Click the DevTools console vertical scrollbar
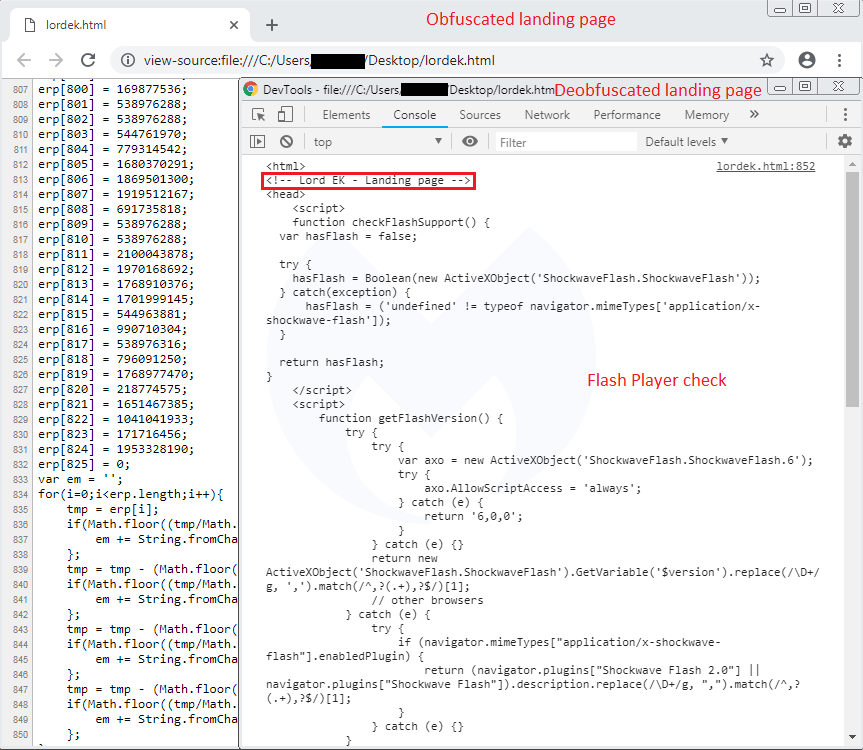 pos(852,300)
